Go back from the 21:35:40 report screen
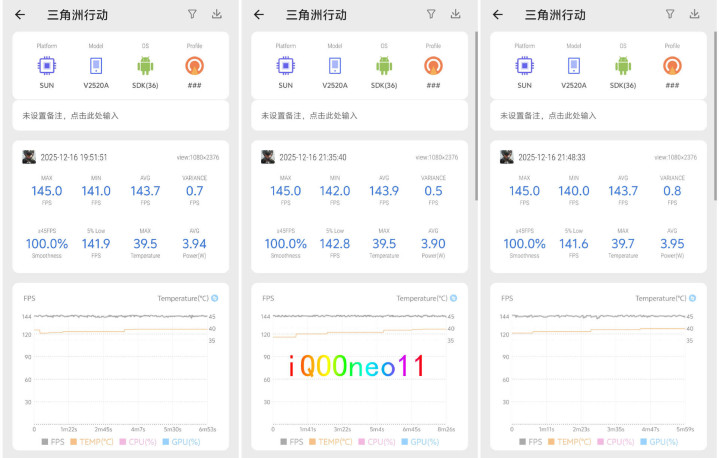The height and width of the screenshot is (458, 719). click(259, 15)
